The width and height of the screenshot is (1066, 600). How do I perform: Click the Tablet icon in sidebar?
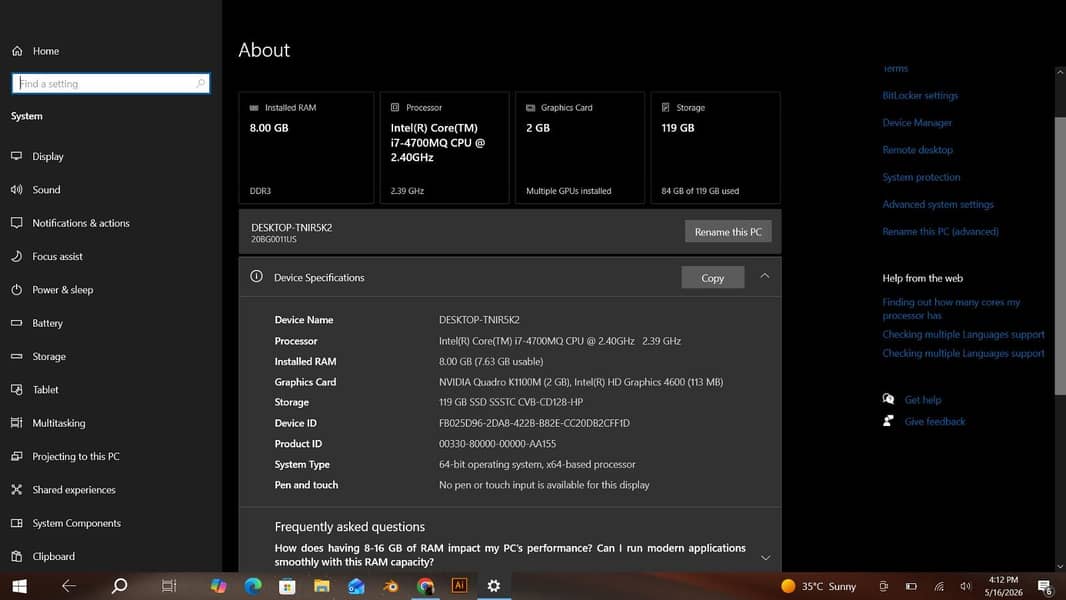coord(17,389)
